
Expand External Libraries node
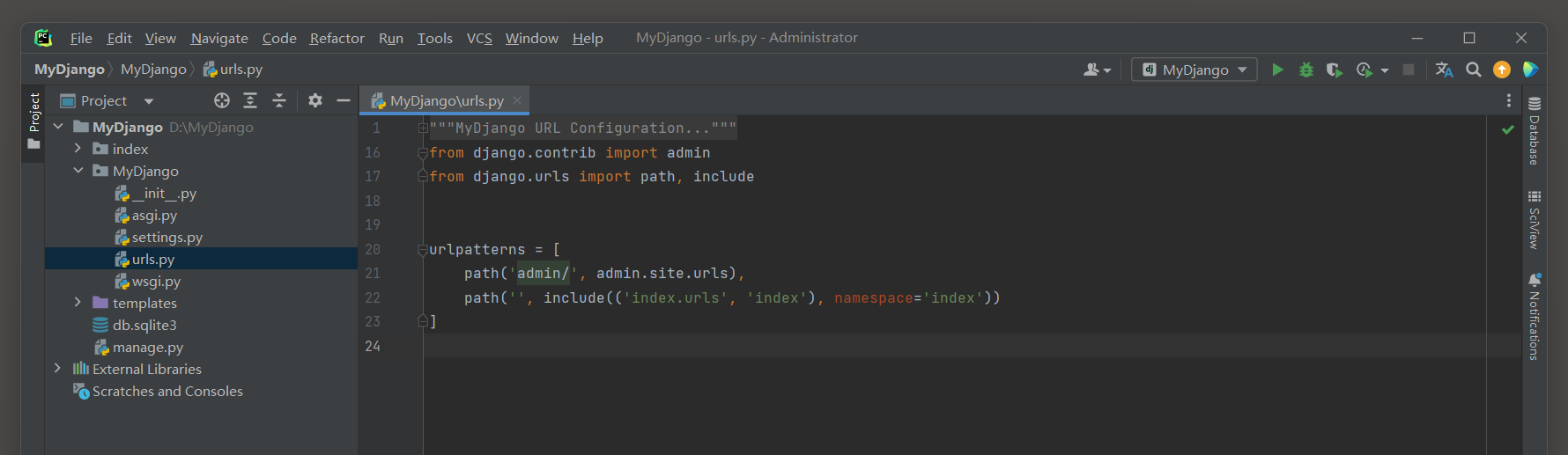coord(58,369)
